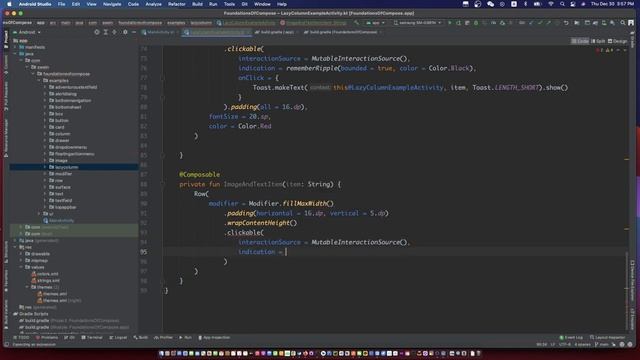Viewport: 640px width, 360px height.
Task: Collapse the values resource folder
Action: [x=21, y=267]
